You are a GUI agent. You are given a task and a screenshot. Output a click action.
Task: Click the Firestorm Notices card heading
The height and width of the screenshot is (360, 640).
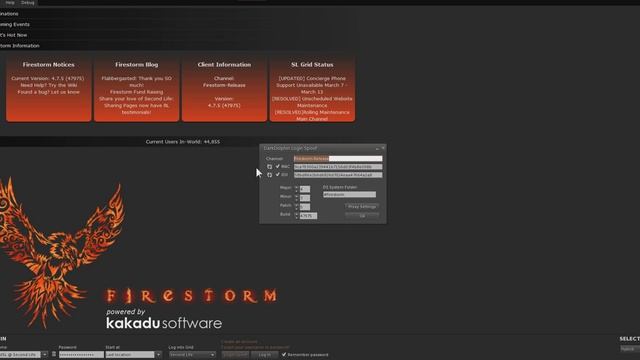pos(49,64)
